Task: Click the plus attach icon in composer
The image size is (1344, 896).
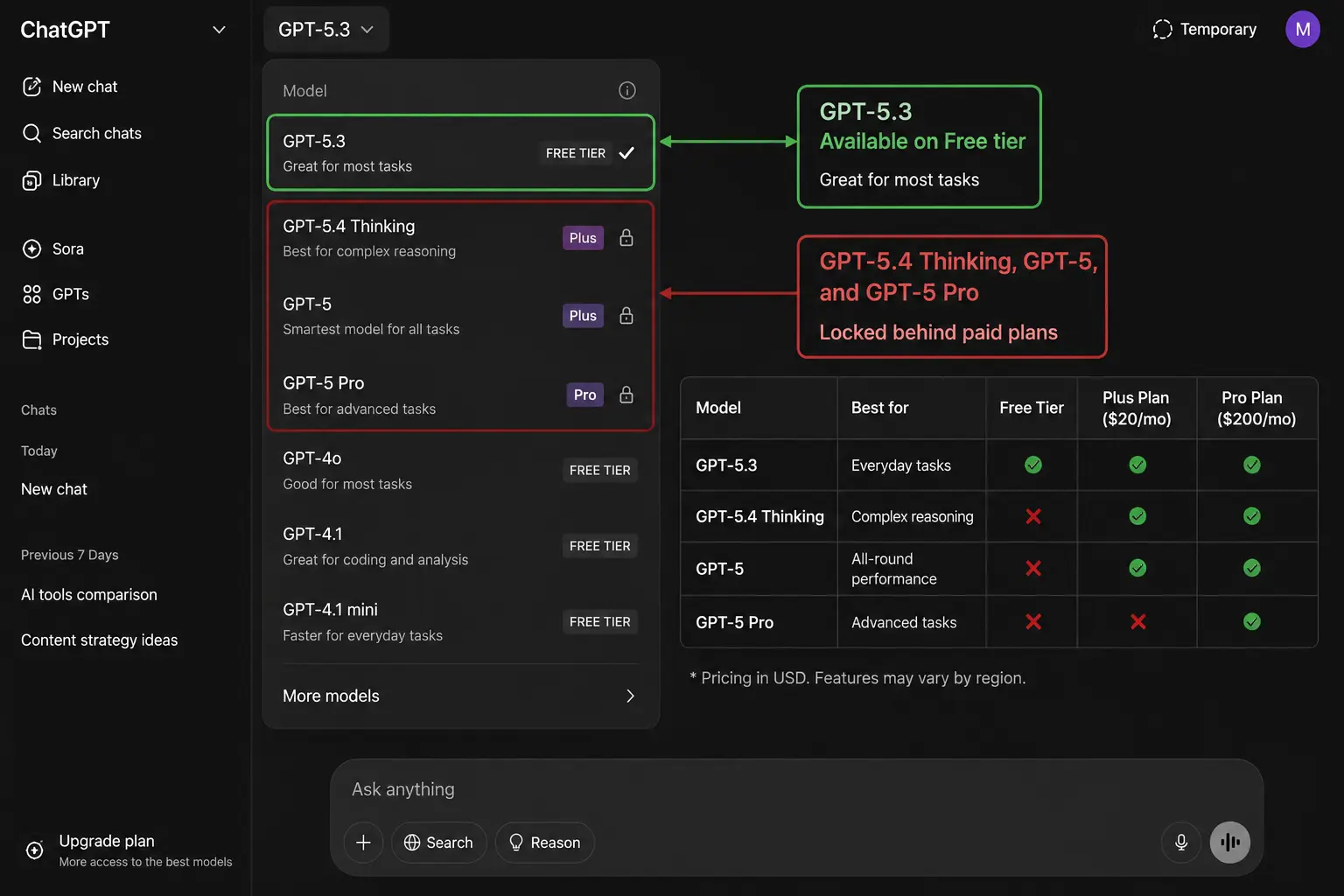Action: (x=363, y=843)
